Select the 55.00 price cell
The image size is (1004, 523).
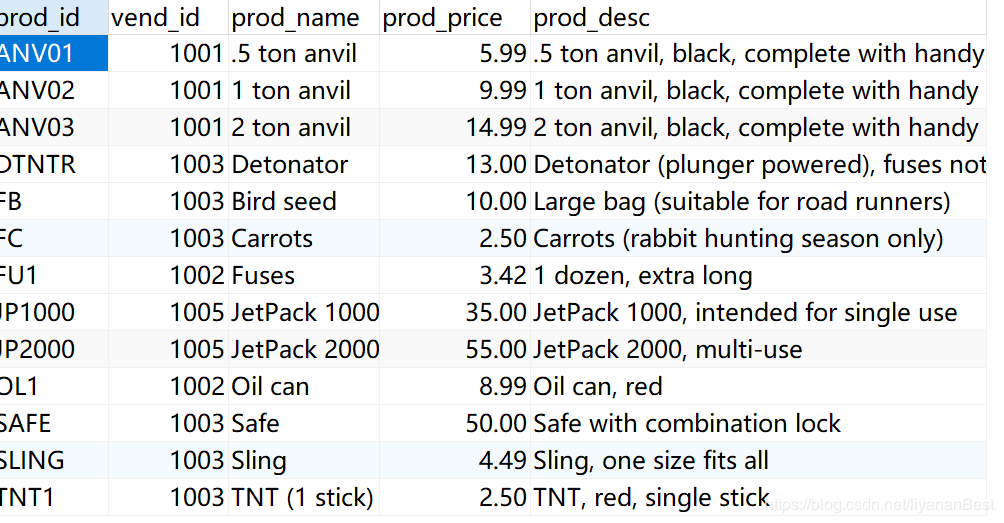click(x=496, y=349)
